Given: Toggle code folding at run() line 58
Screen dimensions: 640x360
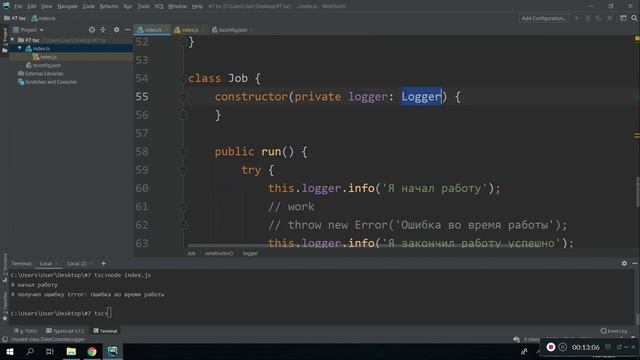Looking at the screenshot, I should click(183, 152).
